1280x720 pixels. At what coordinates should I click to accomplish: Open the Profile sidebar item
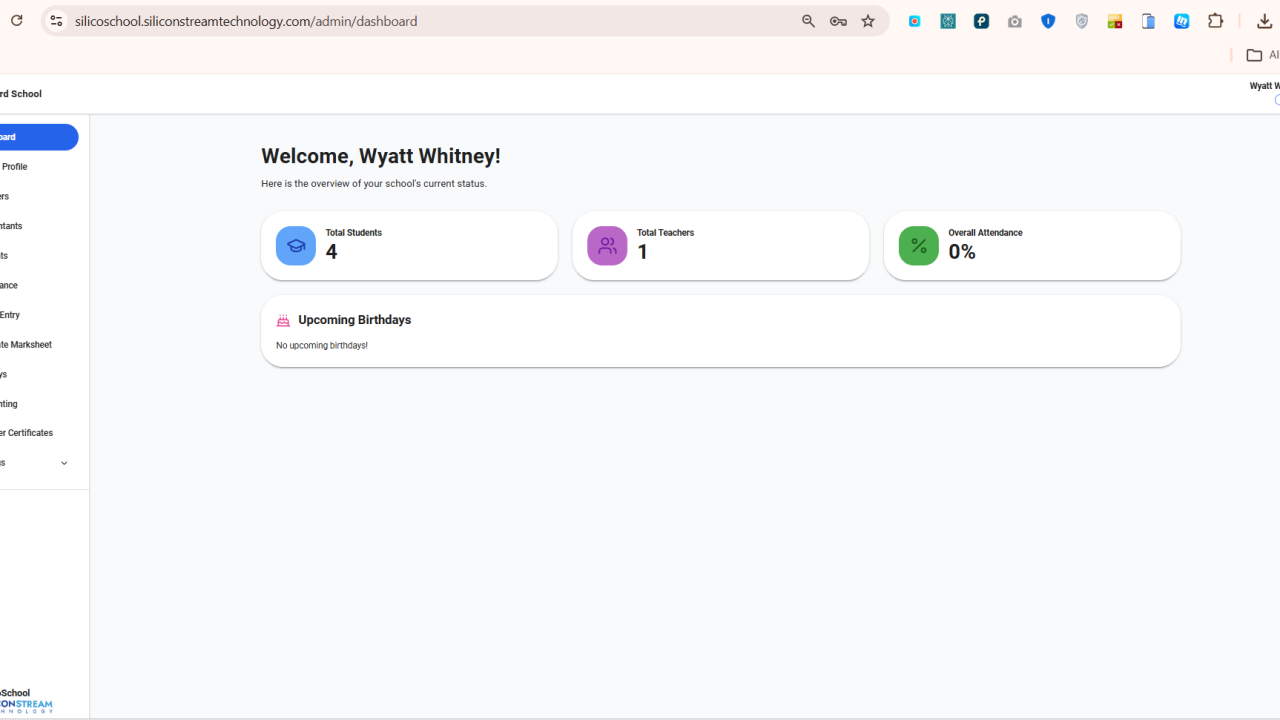(38, 167)
